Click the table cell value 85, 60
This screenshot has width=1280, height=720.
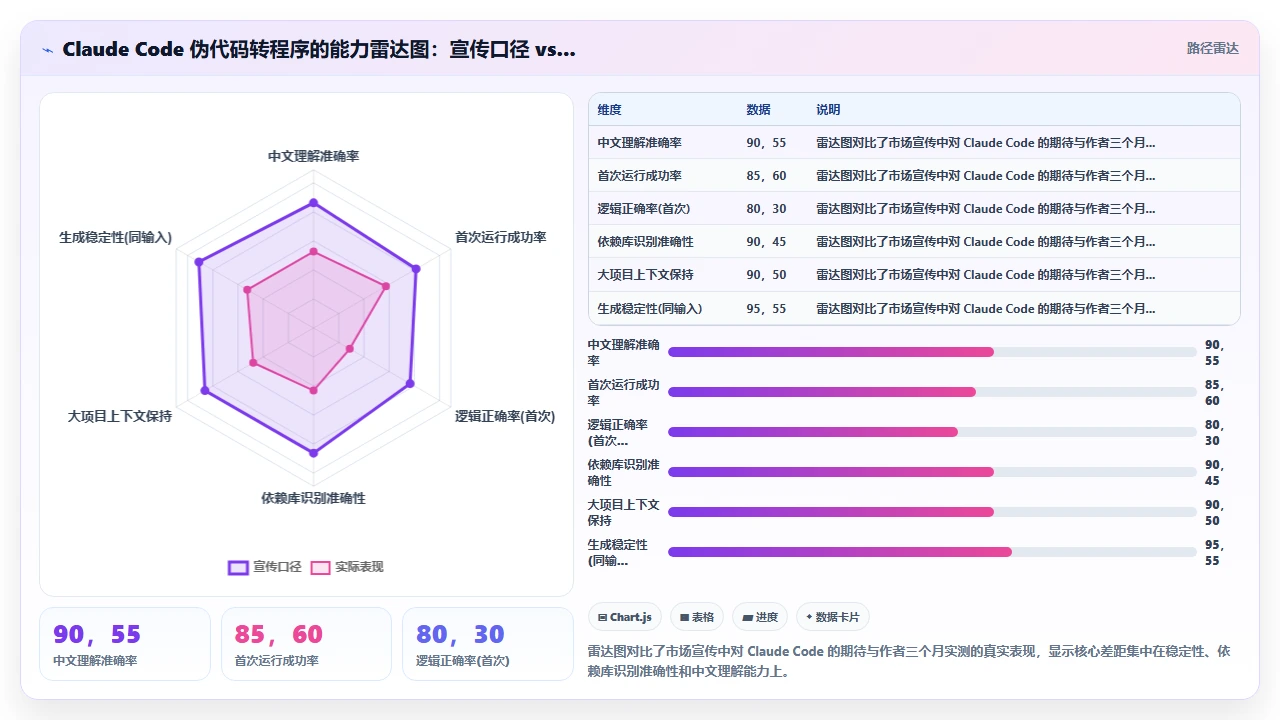(x=766, y=176)
